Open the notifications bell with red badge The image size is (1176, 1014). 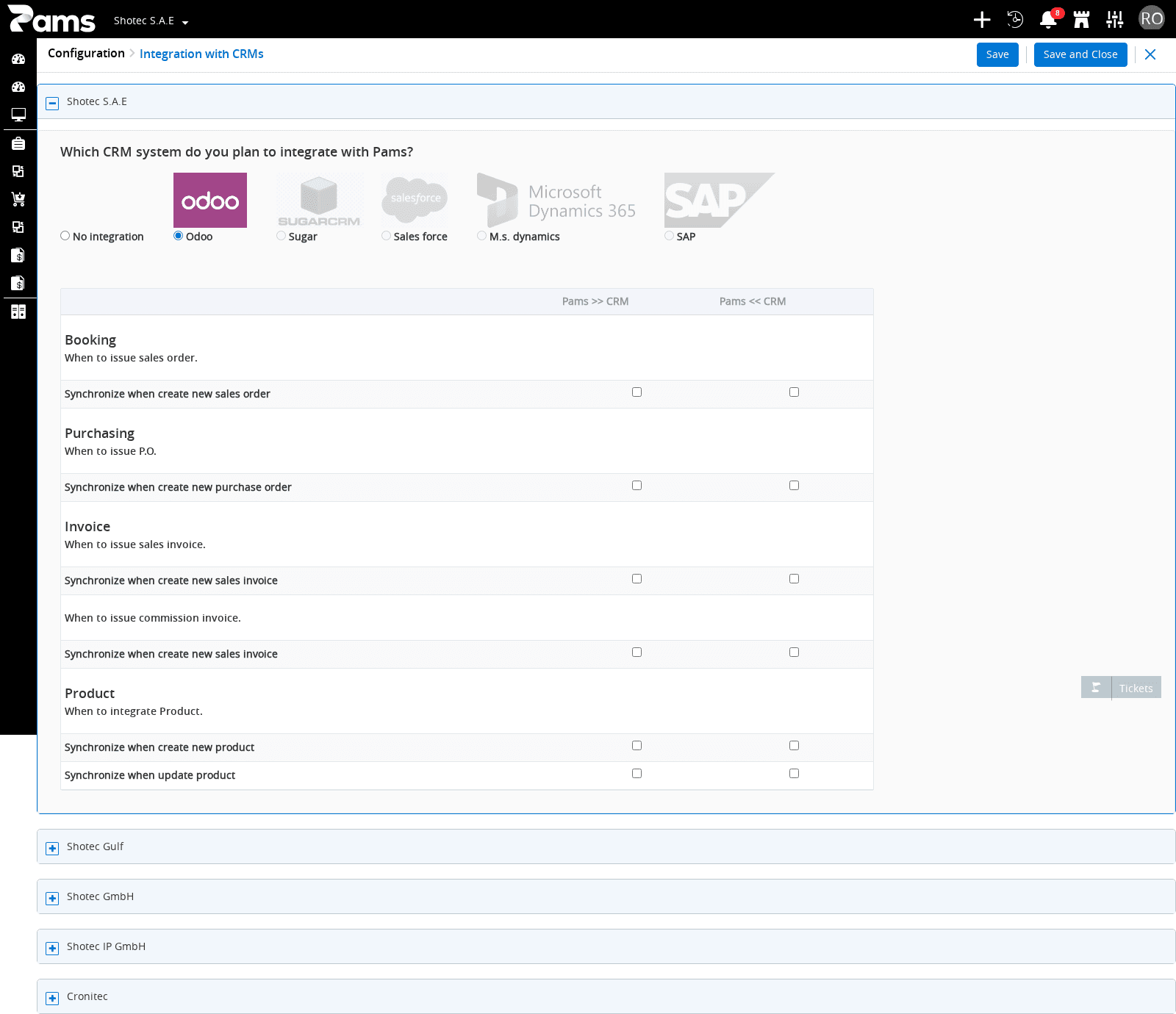point(1049,20)
